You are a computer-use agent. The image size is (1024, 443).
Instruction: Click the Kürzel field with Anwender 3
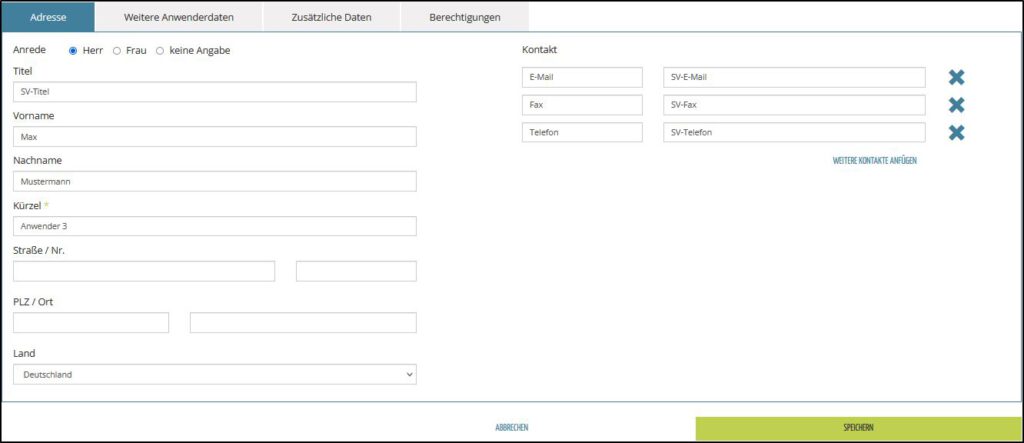pos(215,226)
